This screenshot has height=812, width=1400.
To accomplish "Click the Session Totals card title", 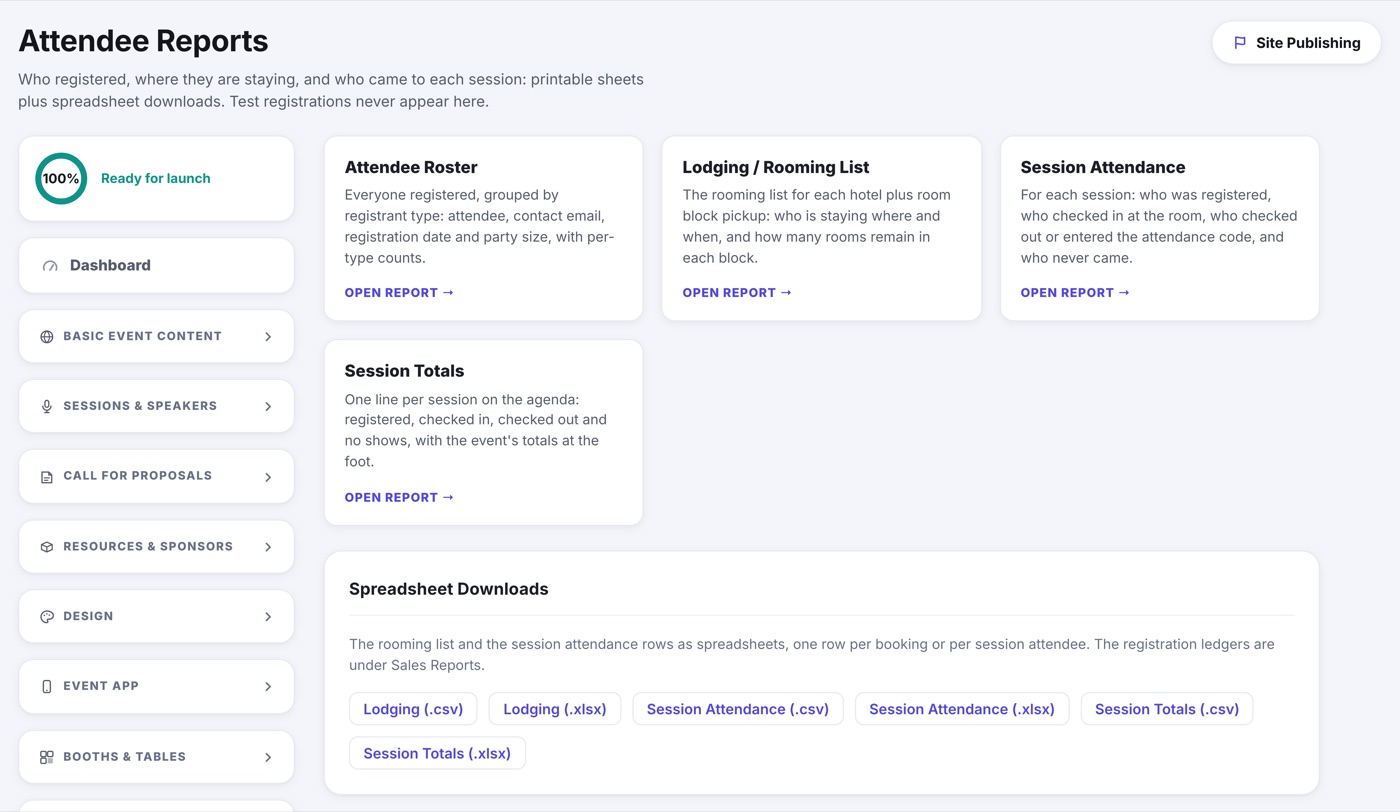I will click(404, 371).
